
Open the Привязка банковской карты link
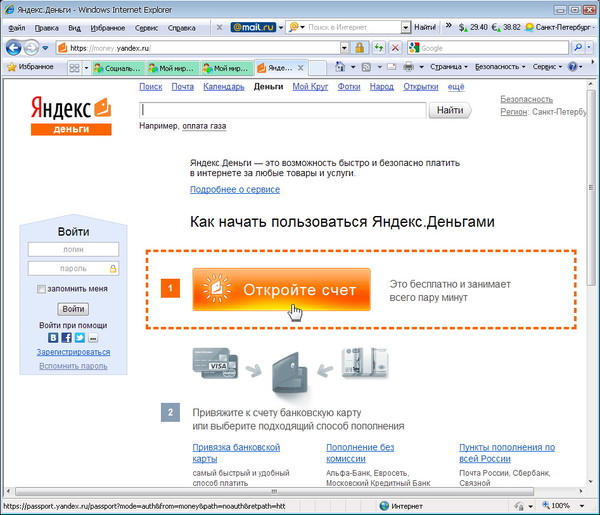236,453
